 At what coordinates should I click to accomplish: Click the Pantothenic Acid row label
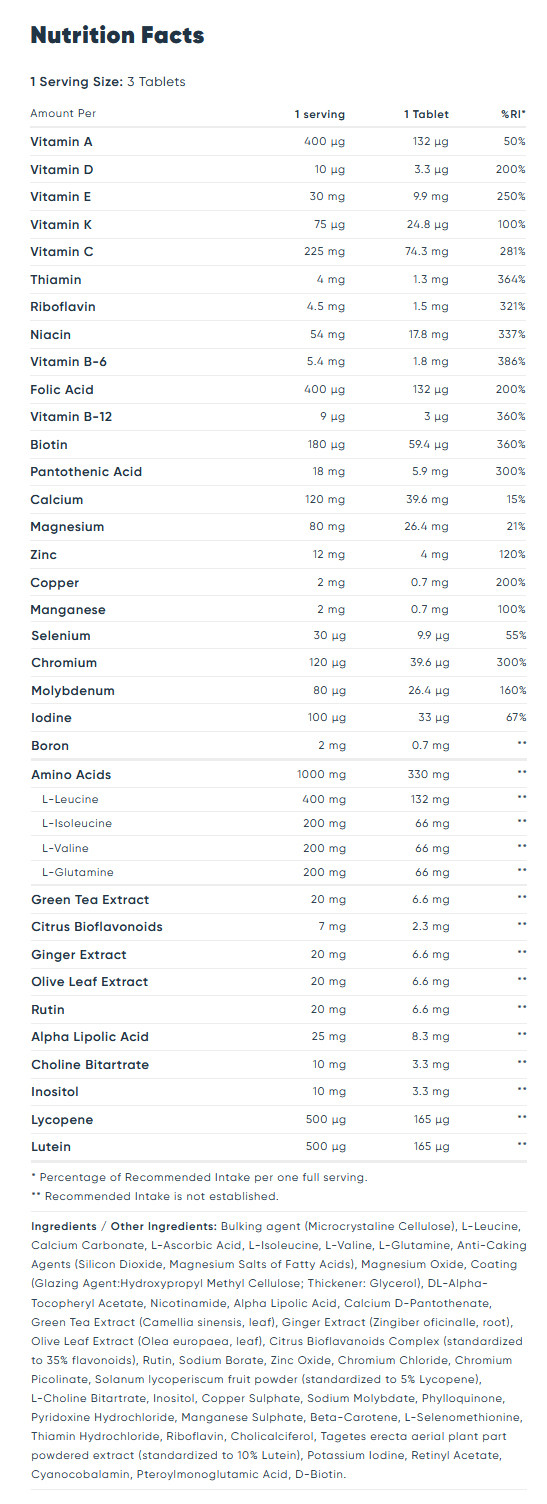[x=87, y=472]
